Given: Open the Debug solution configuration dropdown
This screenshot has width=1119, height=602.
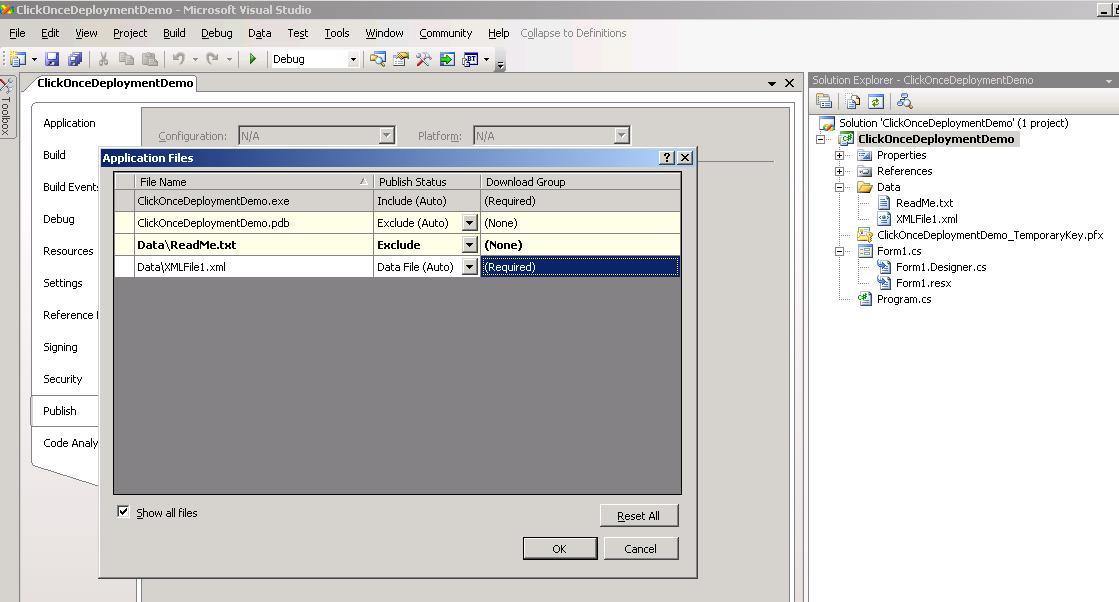Looking at the screenshot, I should tap(353, 60).
